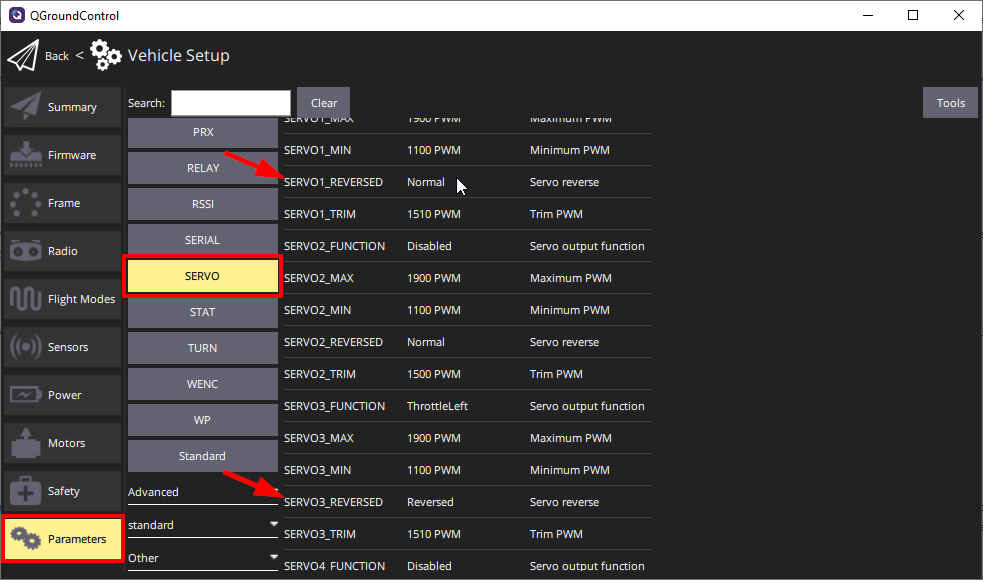Open Firmware setup via its download icon
Screen dimensions: 983x580
coord(25,155)
